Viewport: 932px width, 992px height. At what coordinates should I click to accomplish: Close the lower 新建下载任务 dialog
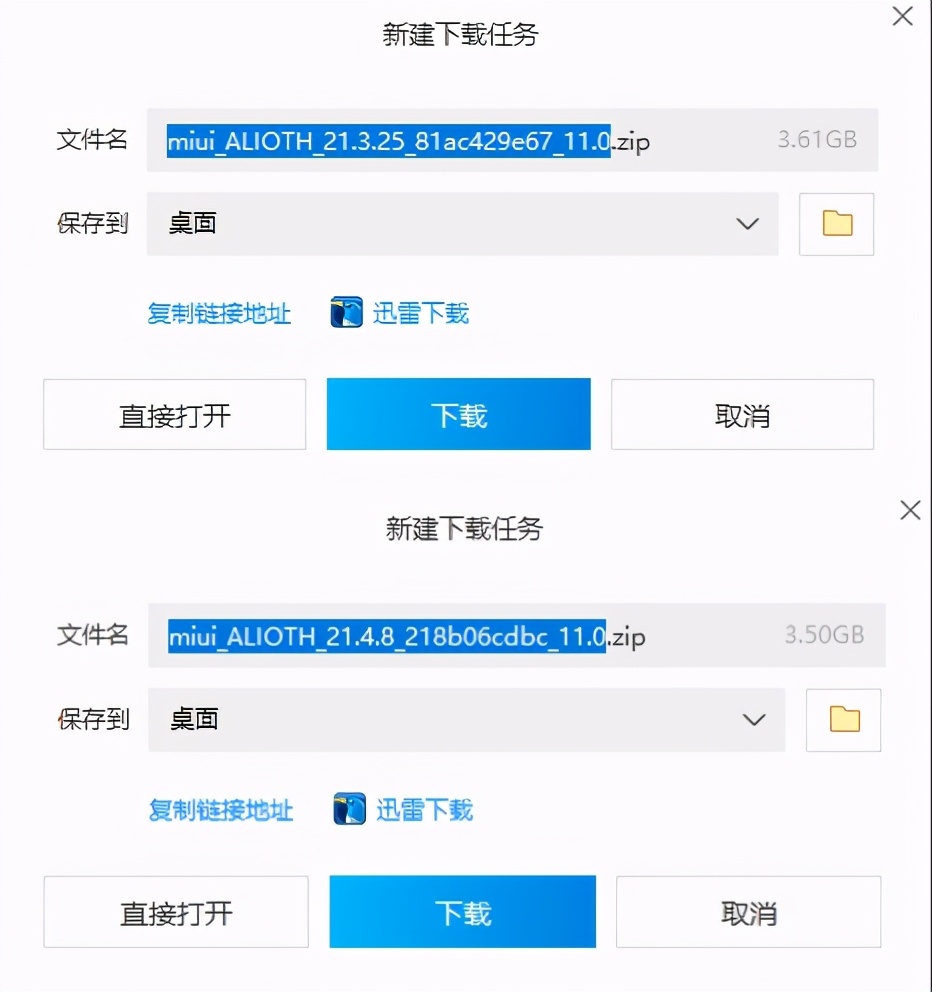(910, 510)
